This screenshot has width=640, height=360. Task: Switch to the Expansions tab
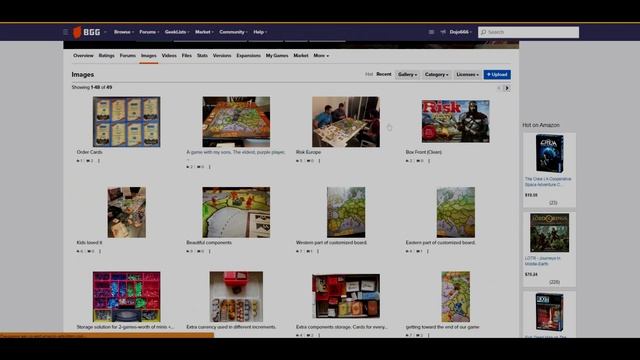(248, 56)
